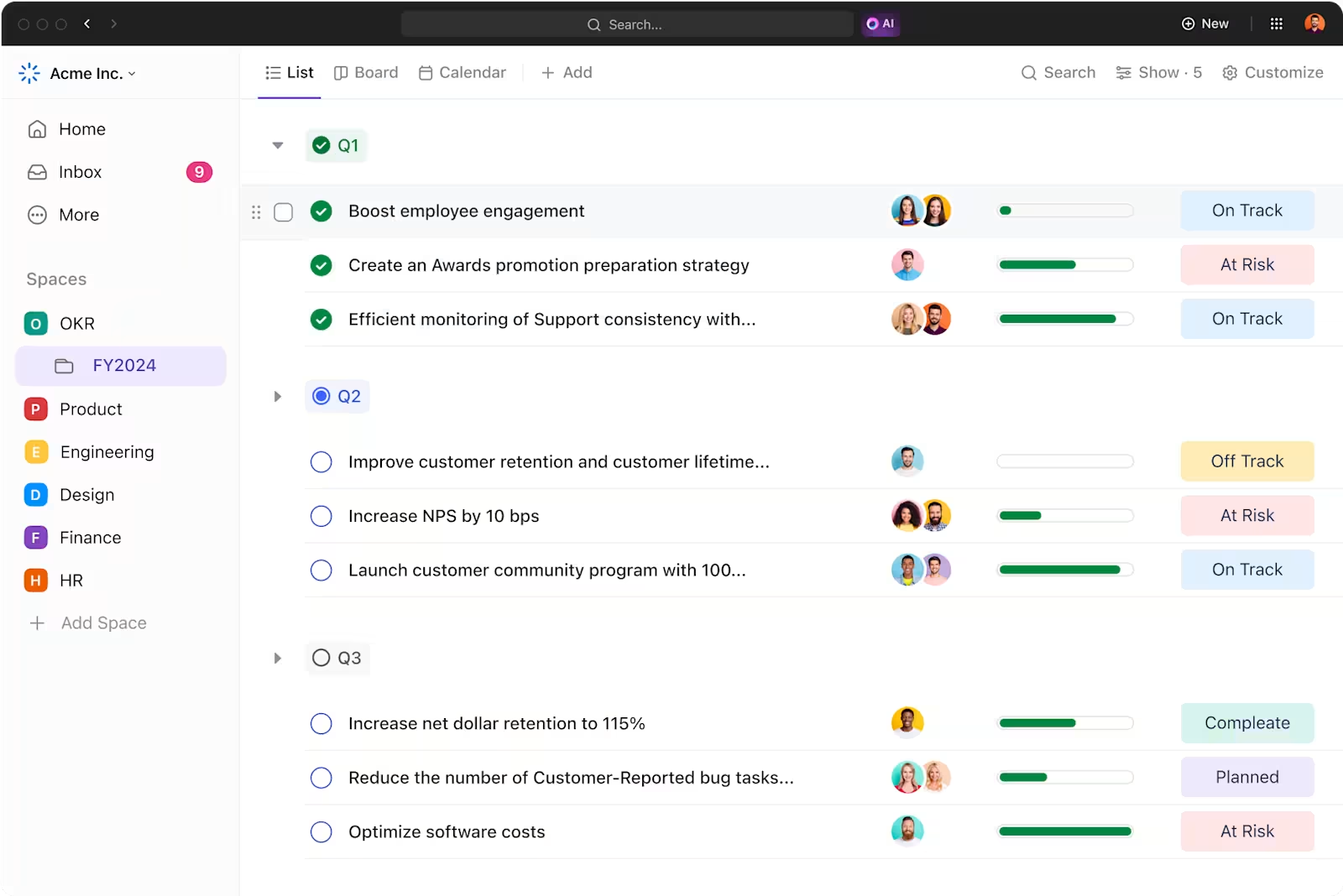Open the Engineering space icon

35,452
